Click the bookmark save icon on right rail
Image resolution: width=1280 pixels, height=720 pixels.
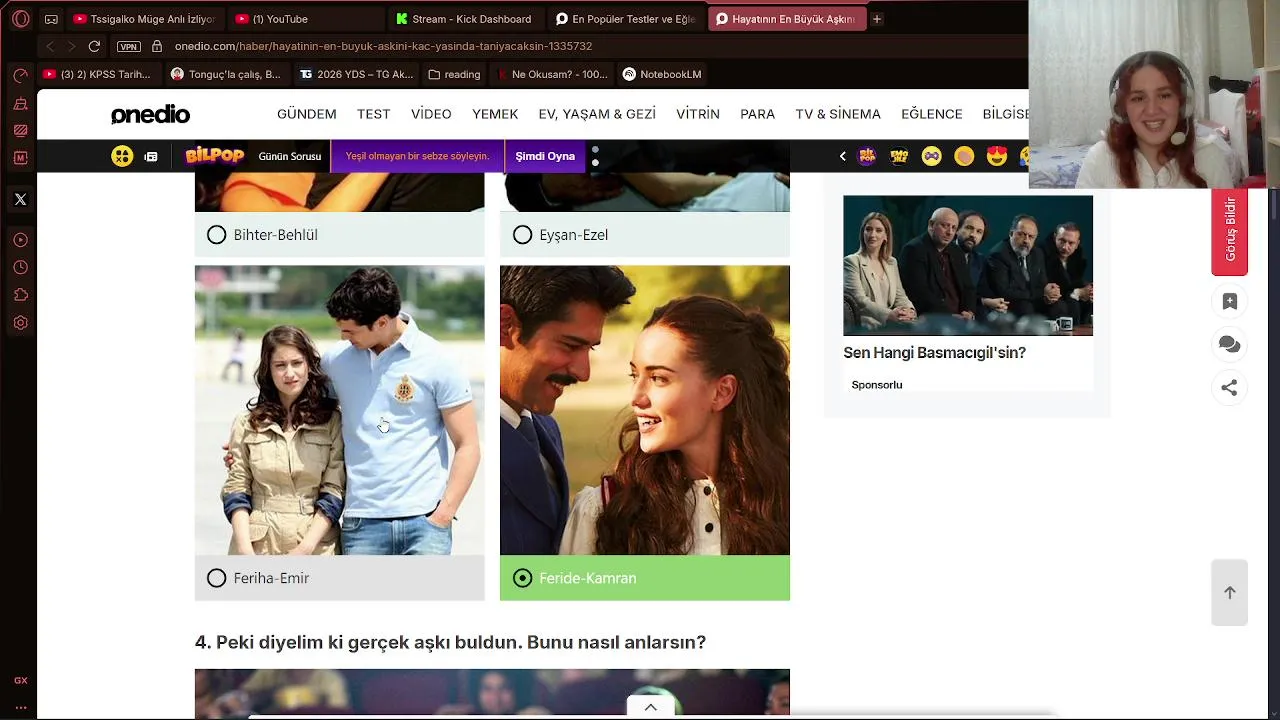coord(1230,301)
